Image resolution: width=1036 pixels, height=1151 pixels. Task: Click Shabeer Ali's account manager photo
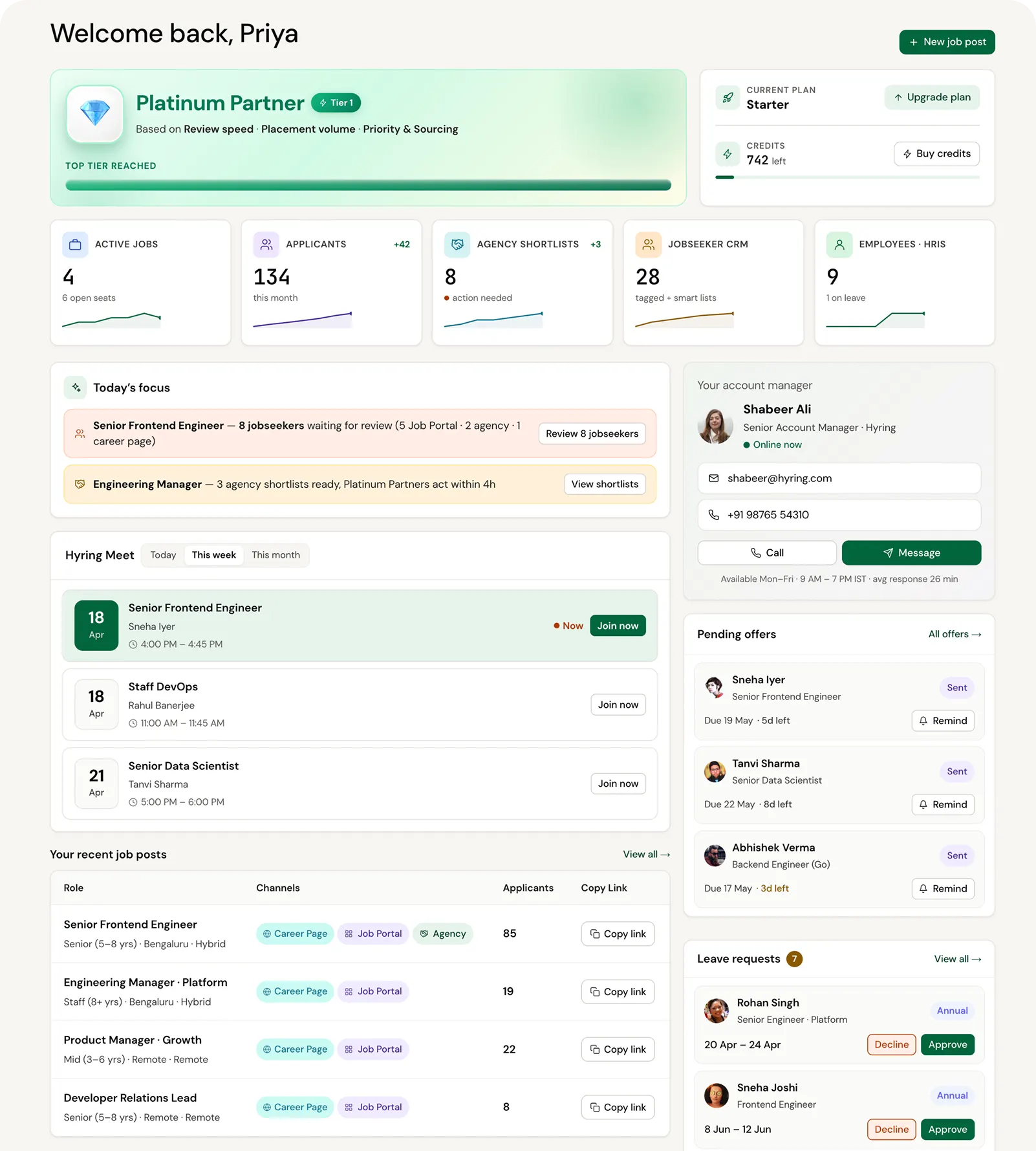pos(715,426)
